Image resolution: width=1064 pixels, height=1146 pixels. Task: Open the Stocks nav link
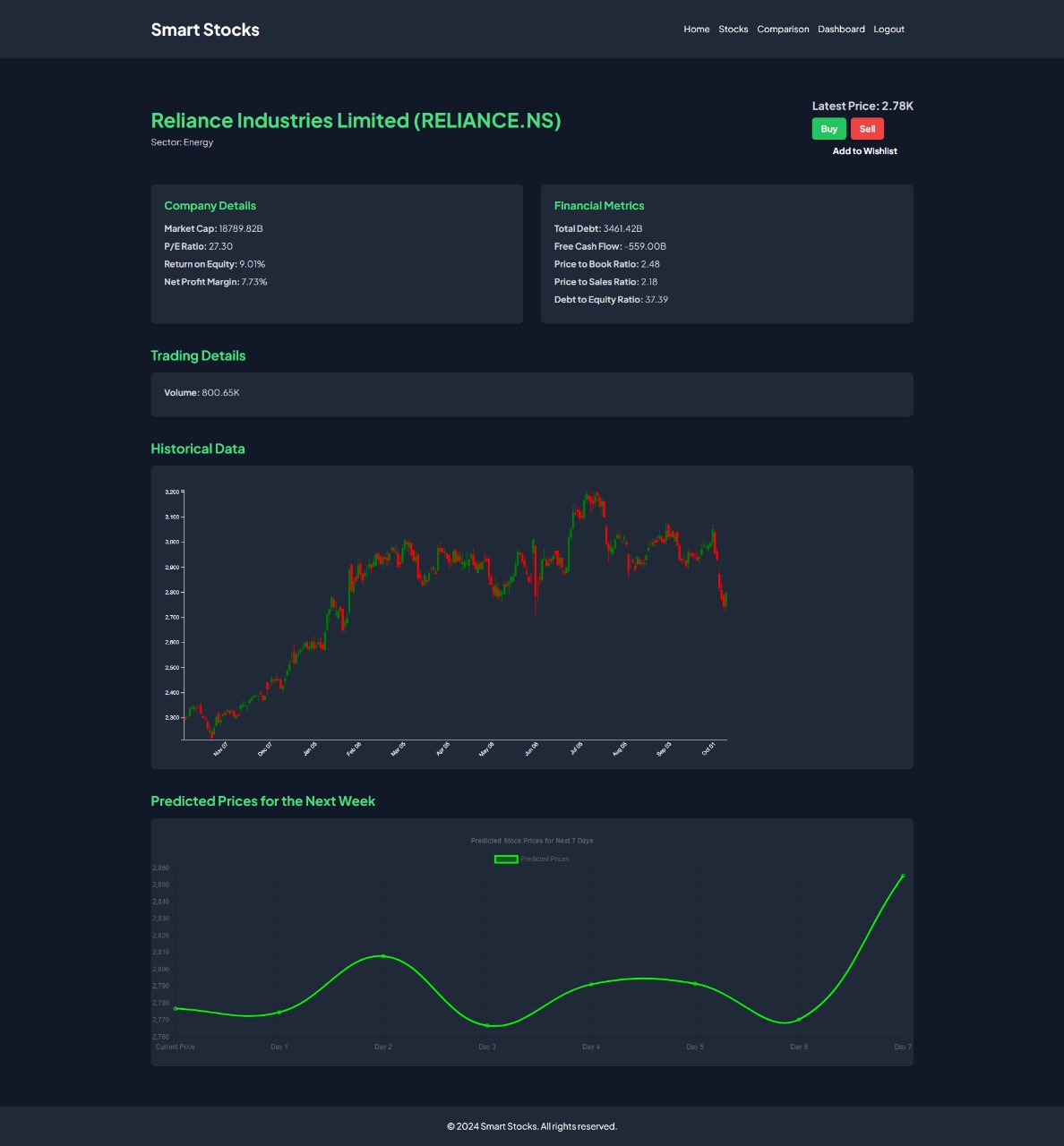(x=733, y=30)
